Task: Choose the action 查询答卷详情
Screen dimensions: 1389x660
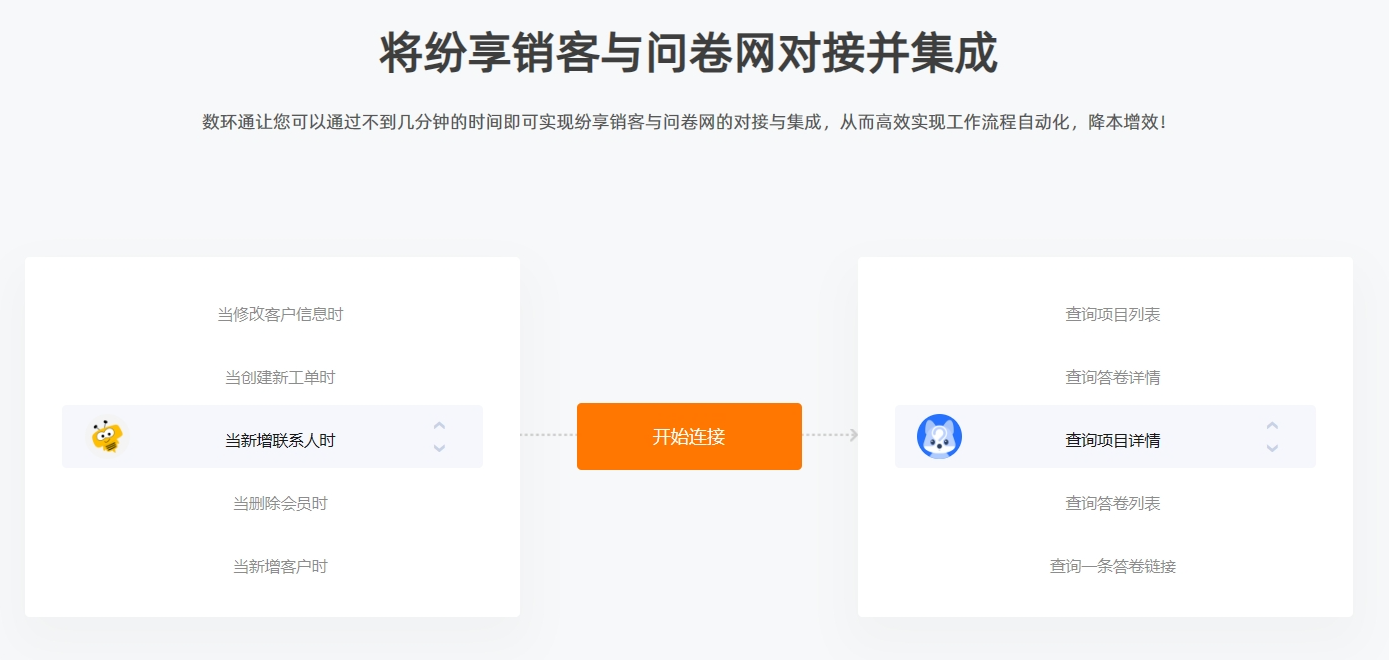Action: click(x=1113, y=377)
